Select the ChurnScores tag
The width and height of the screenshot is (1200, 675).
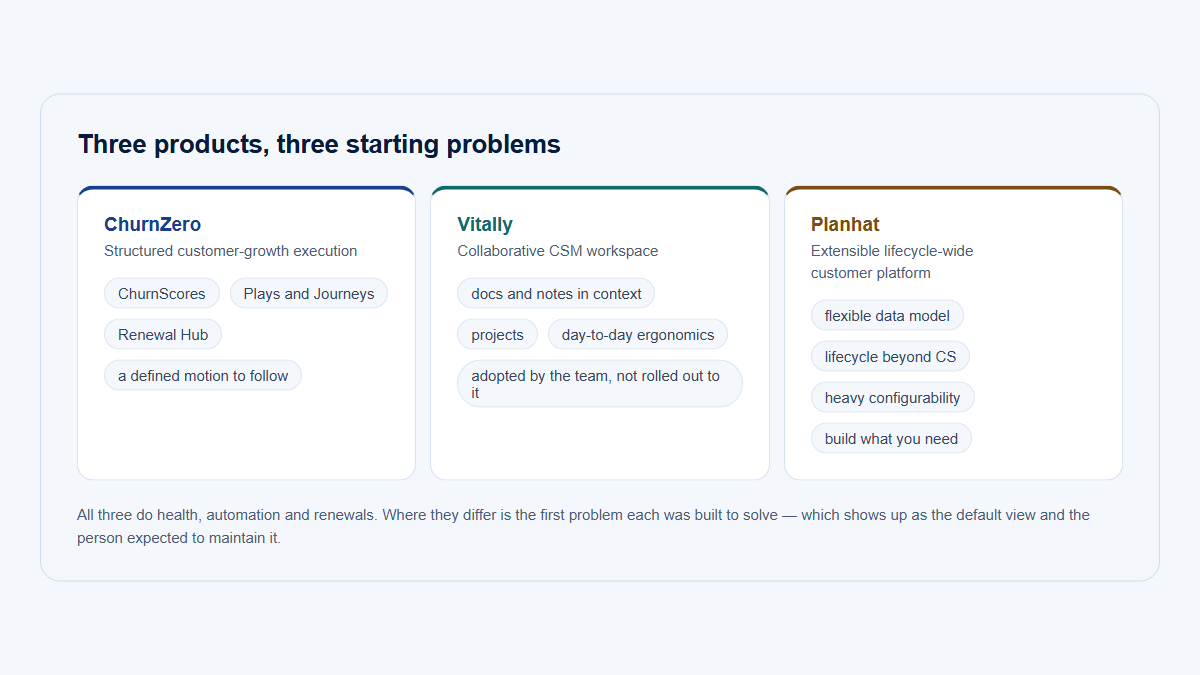(162, 293)
